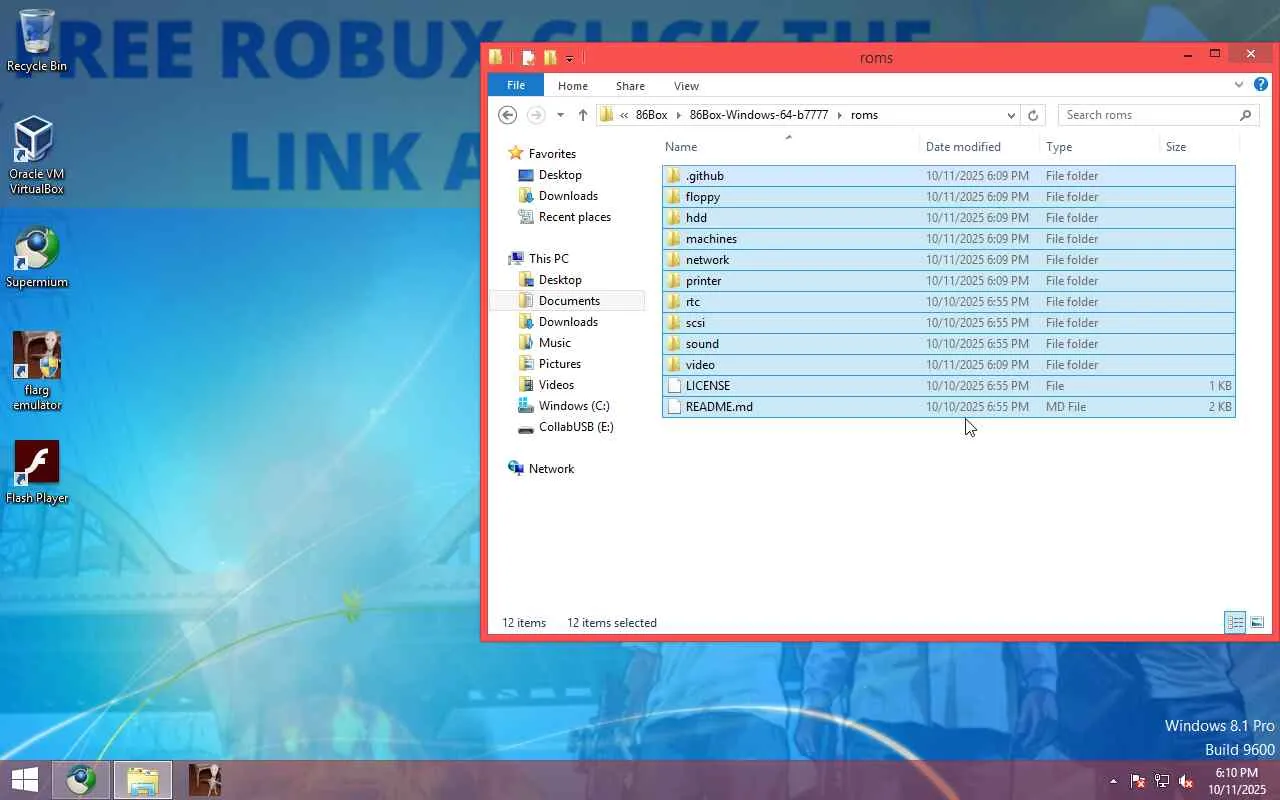Click the search magnifier icon

[x=1246, y=115]
